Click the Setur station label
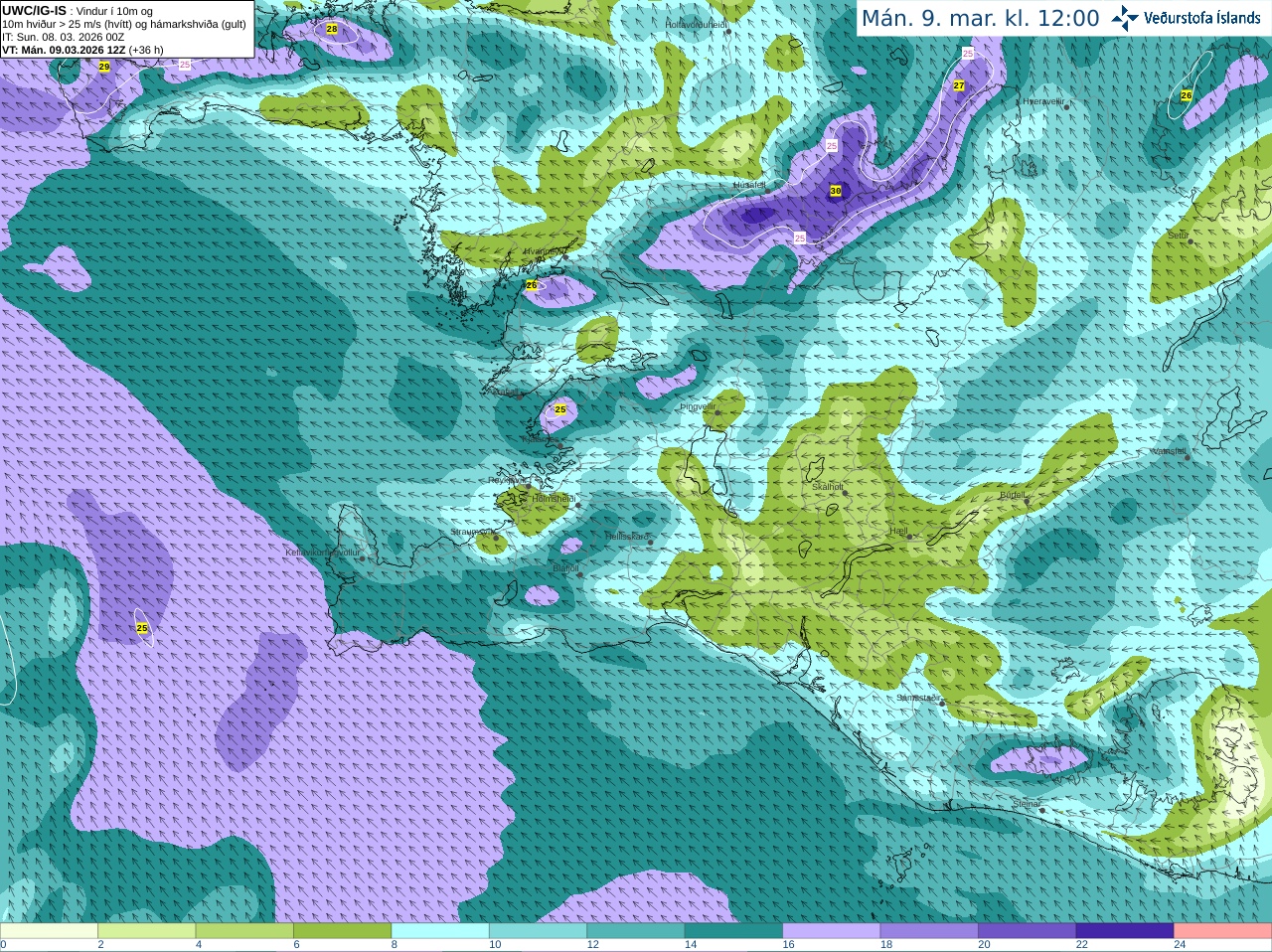This screenshot has width=1272, height=952. pyautogui.click(x=1178, y=236)
